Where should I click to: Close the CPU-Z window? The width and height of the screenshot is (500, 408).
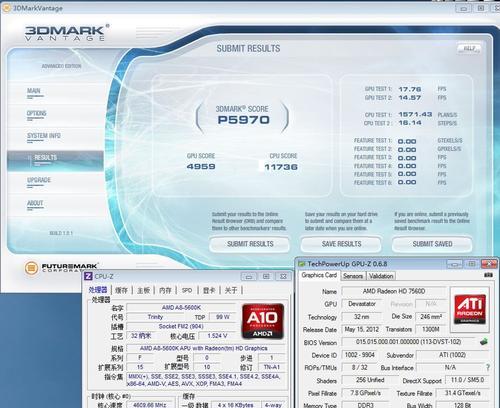coord(283,277)
